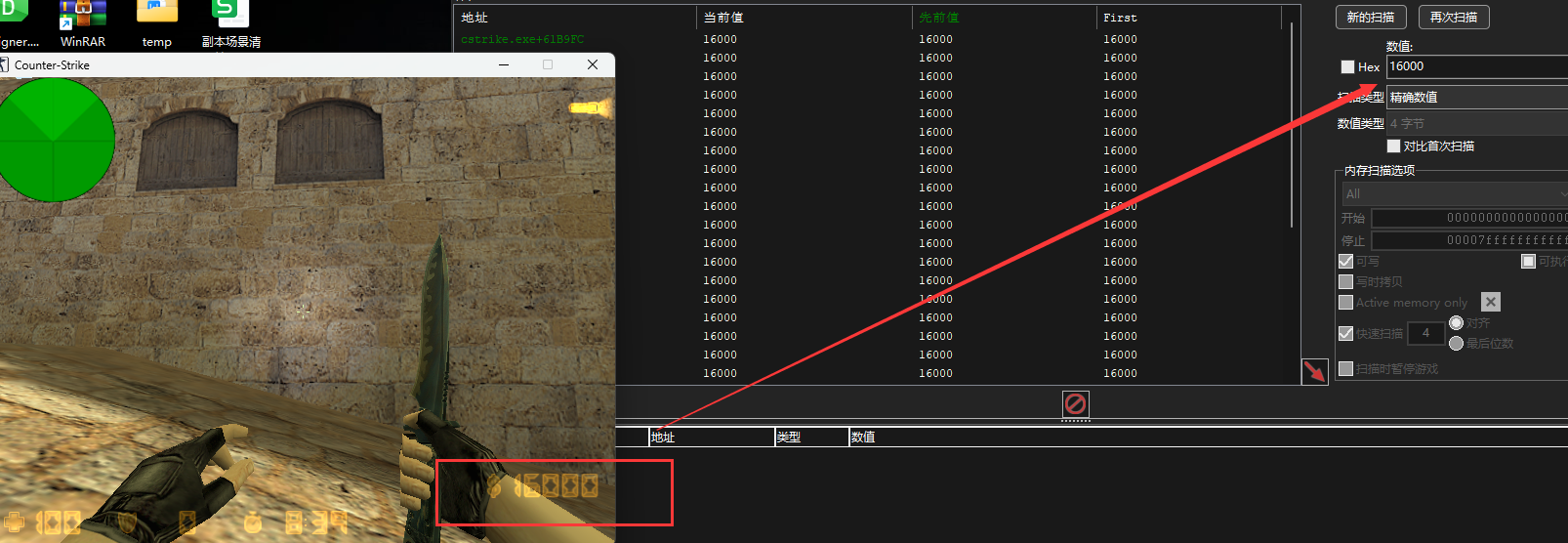Screen dimensions: 1568x543
Task: Toggle the Hex checkbox
Action: pos(1348,67)
